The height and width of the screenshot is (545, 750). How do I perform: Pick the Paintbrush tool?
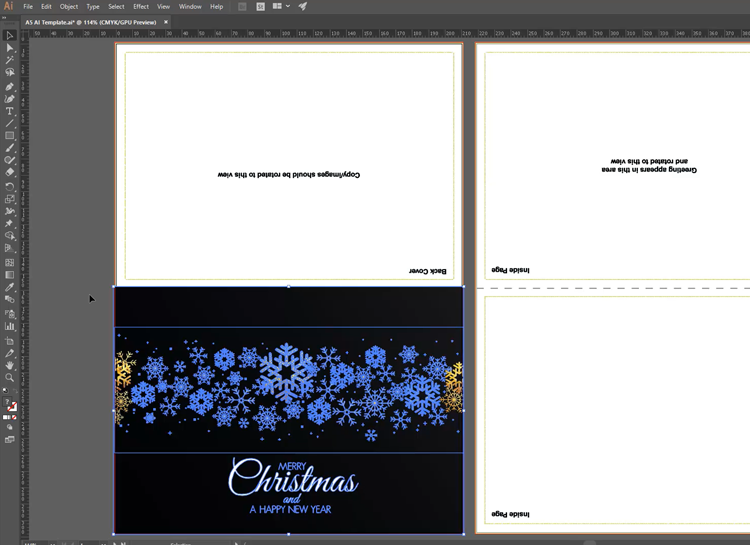click(x=10, y=148)
